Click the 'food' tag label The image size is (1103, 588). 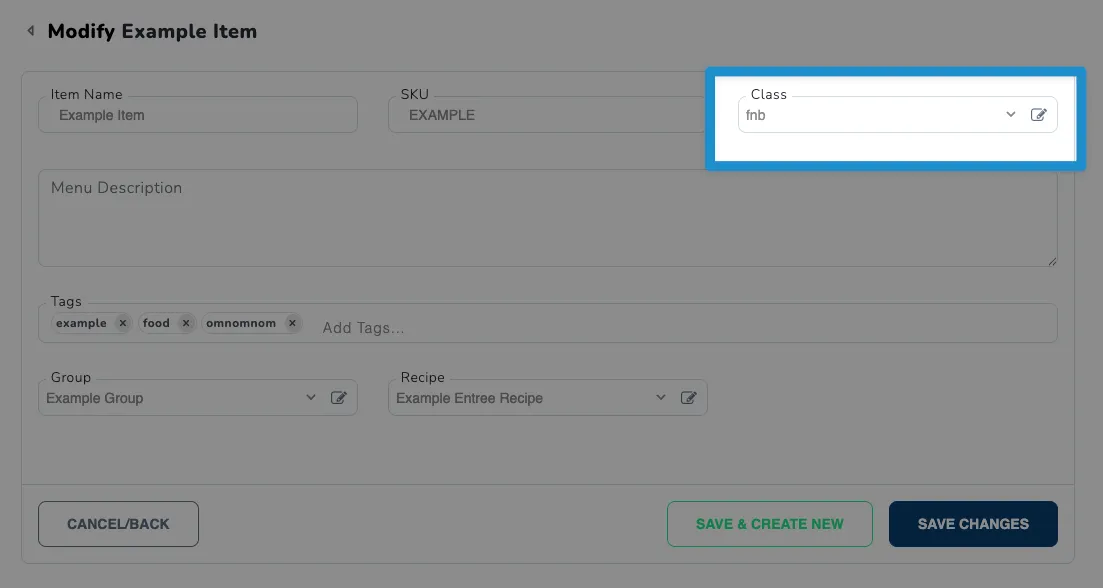coord(156,323)
